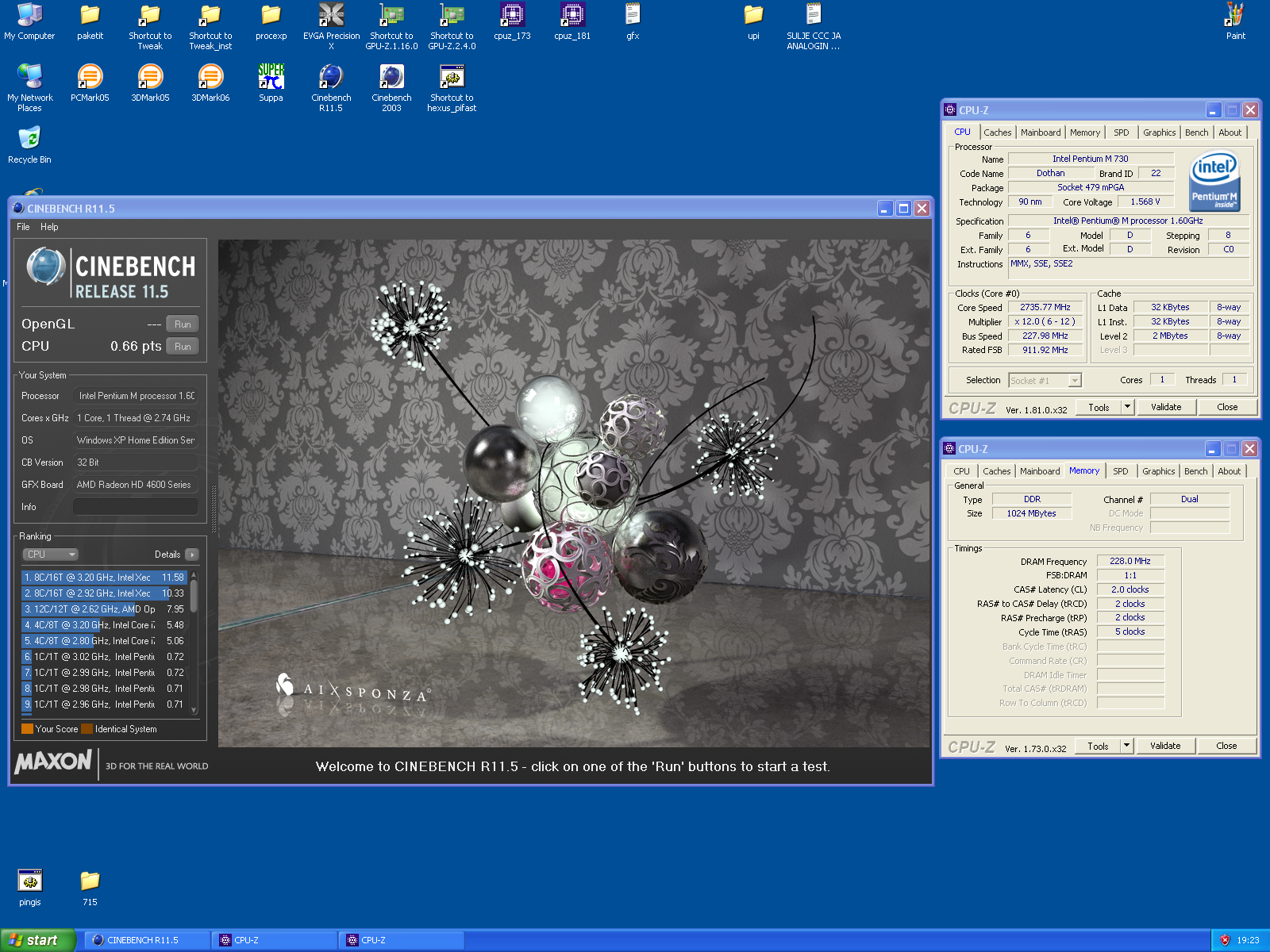The height and width of the screenshot is (952, 1270).
Task: Open the gfx text file icon
Action: coord(633,21)
